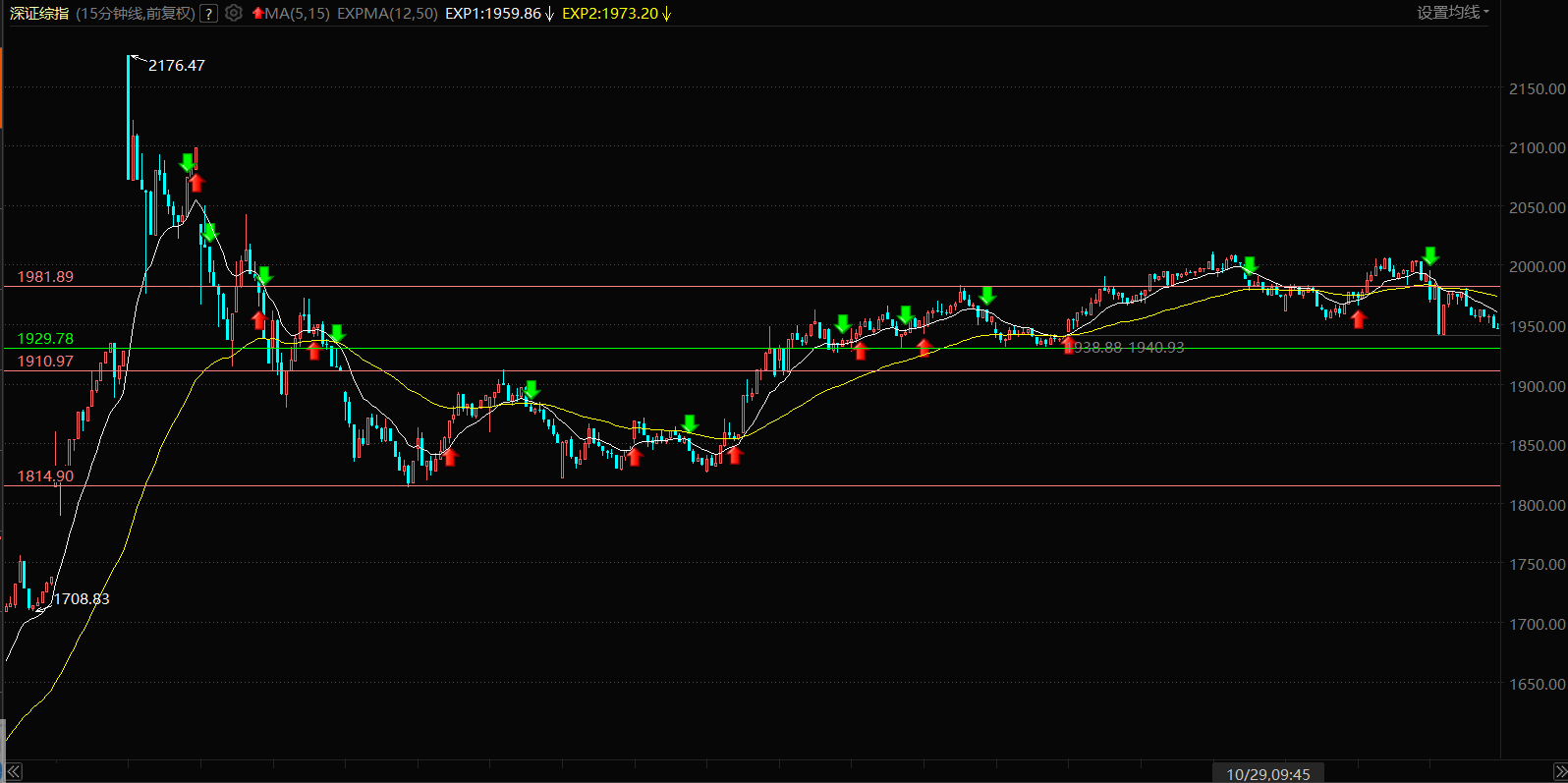Click the 1900.00 axis value
1568x783 pixels.
tap(1537, 386)
